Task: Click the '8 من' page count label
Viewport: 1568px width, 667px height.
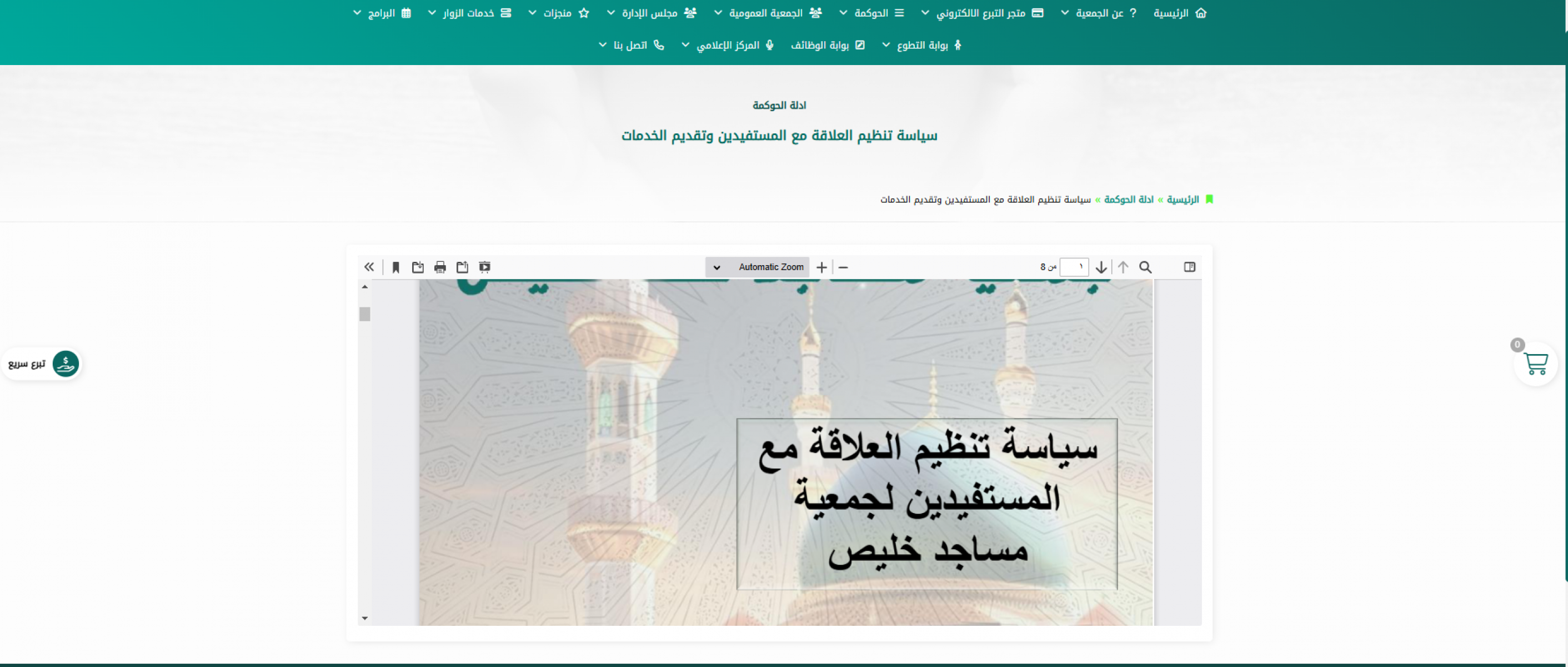Action: tap(1048, 267)
